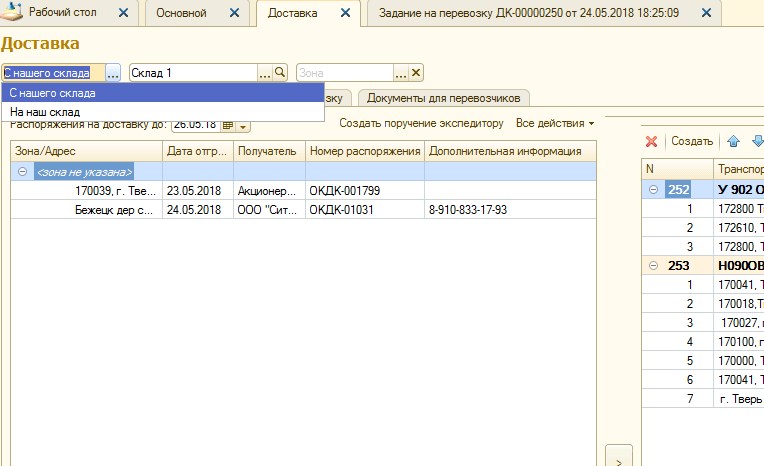
Task: Click the right arrow transfer button
Action: 618,461
